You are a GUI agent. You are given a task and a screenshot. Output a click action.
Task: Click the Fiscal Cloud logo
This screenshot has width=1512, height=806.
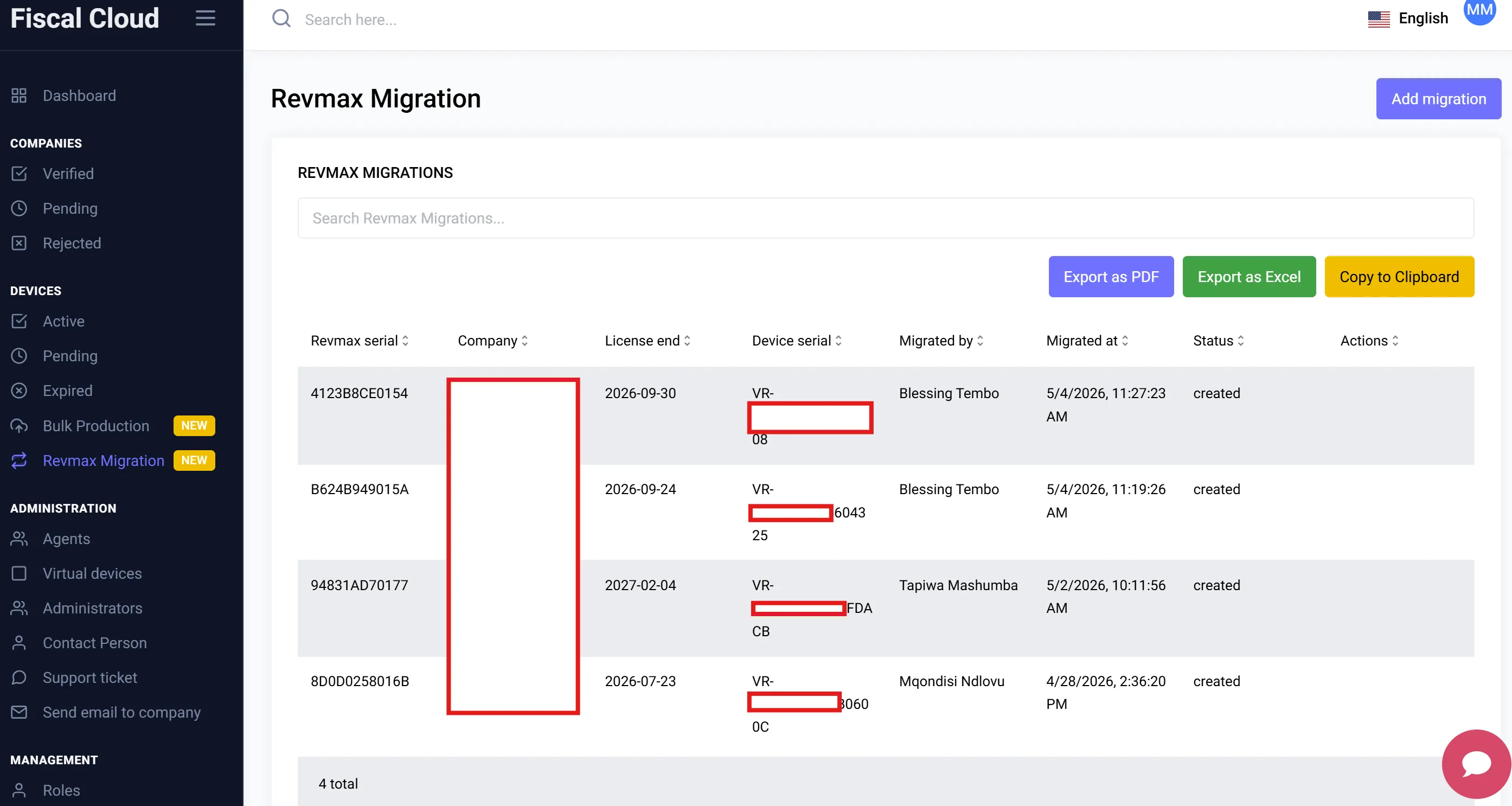85,18
